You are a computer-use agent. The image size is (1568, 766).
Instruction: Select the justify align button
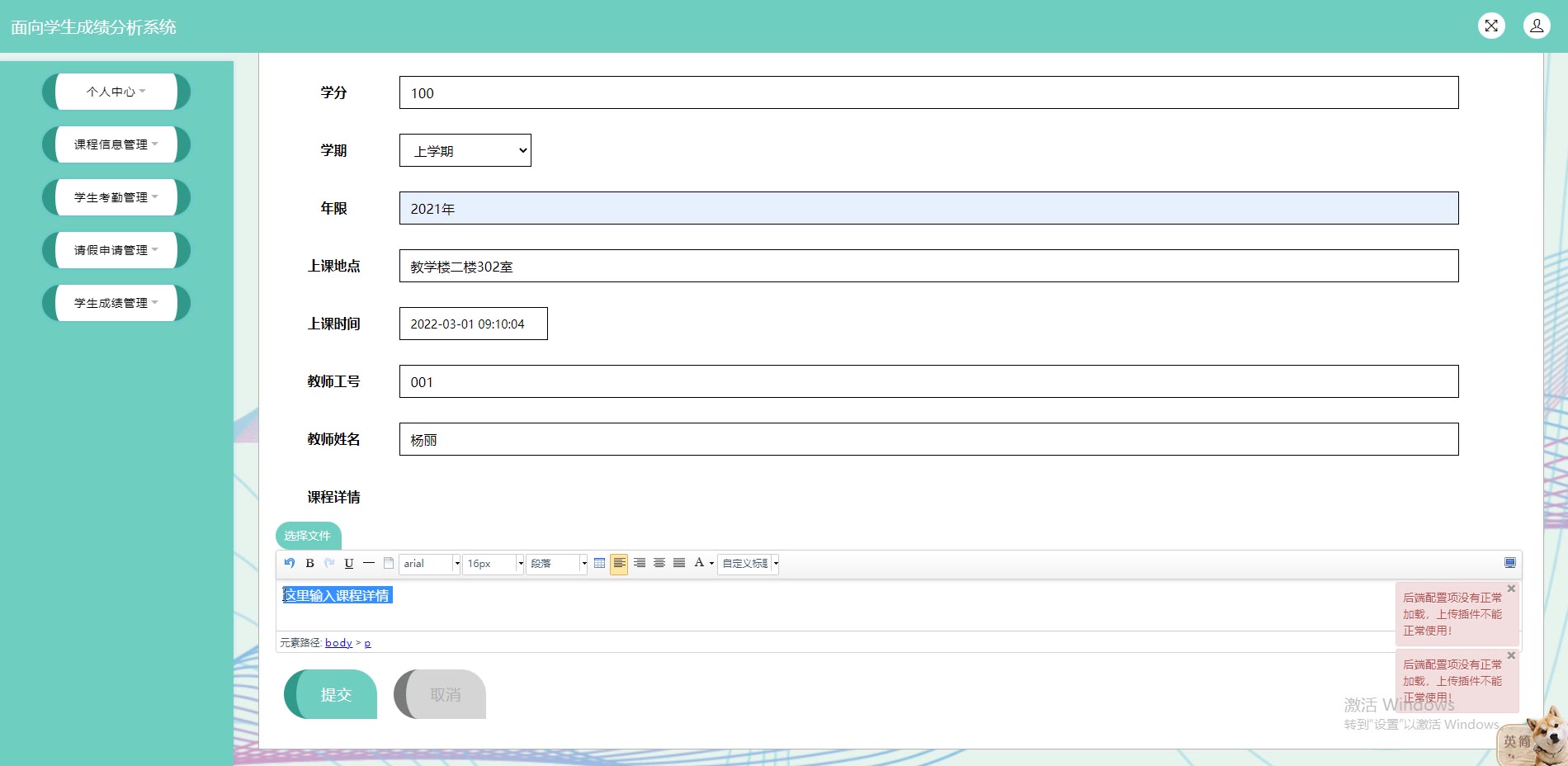pos(679,563)
